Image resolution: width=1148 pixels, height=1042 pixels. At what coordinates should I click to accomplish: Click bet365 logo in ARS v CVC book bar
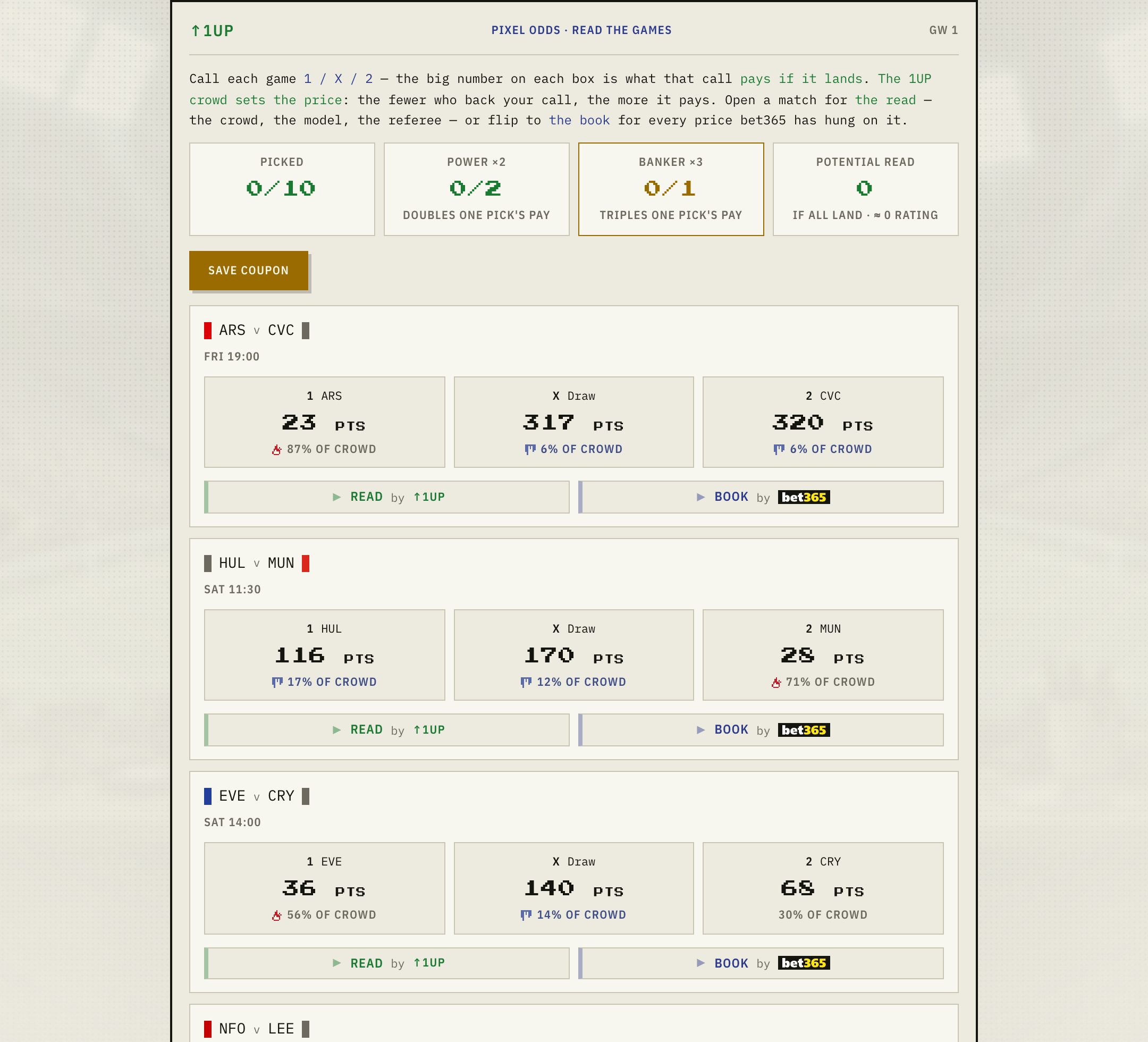pos(804,498)
